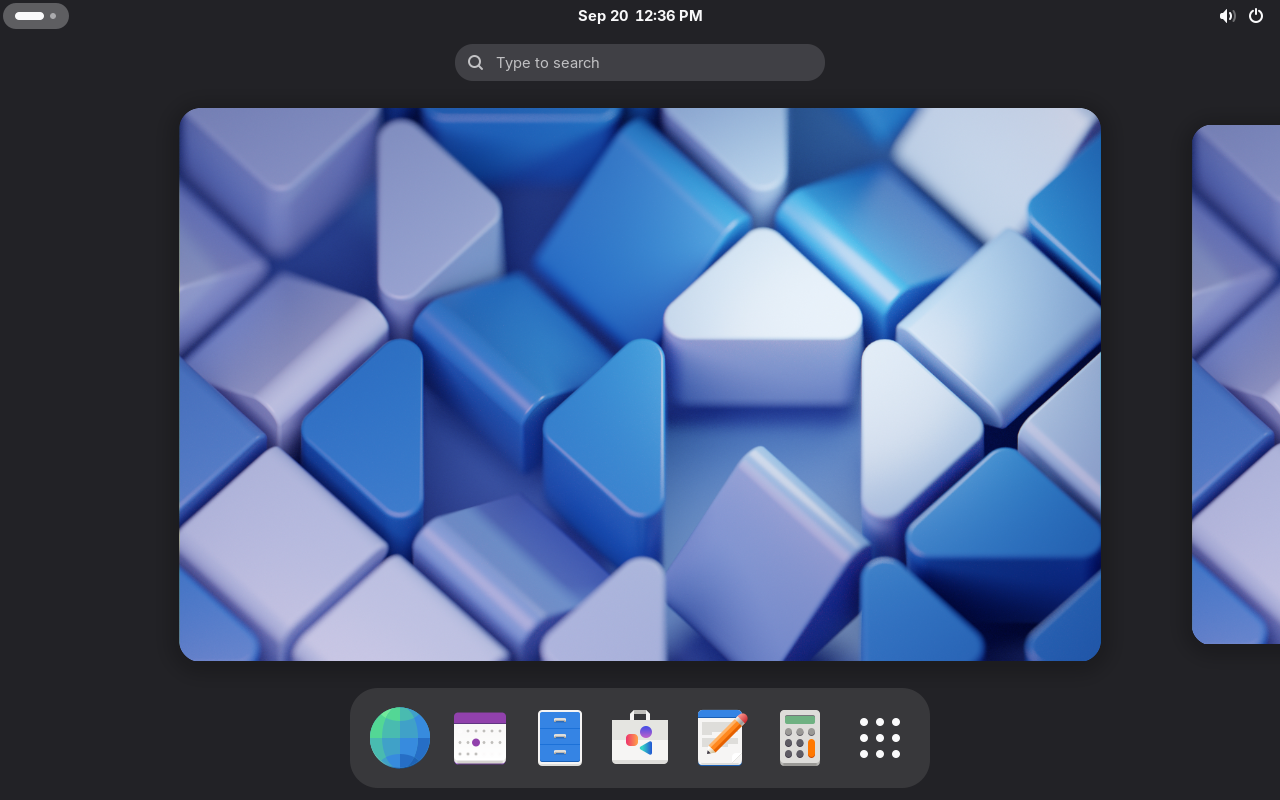
Task: Select the active workspace pill indicator
Action: click(29, 16)
